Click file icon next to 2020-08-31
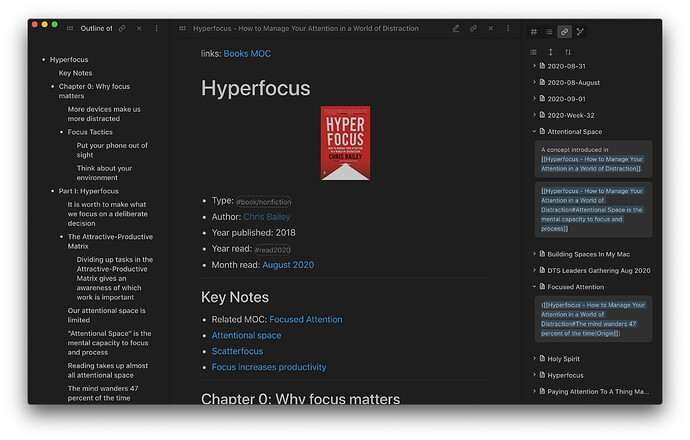 point(542,66)
